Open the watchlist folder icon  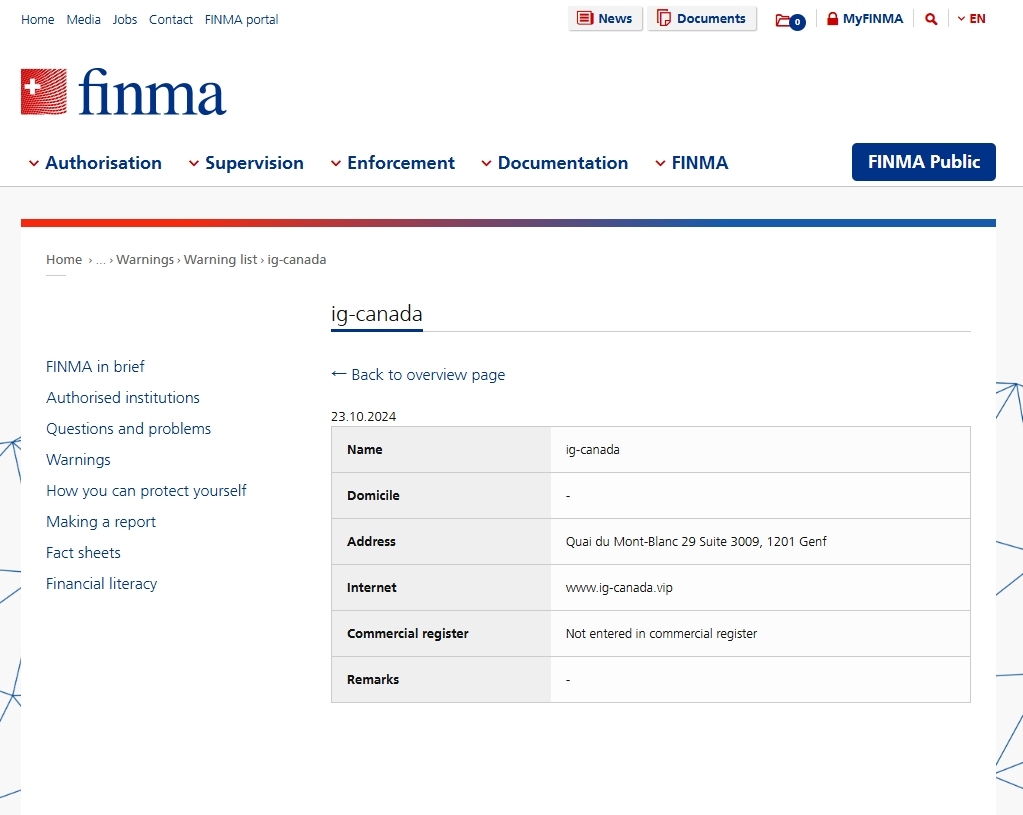coord(789,20)
